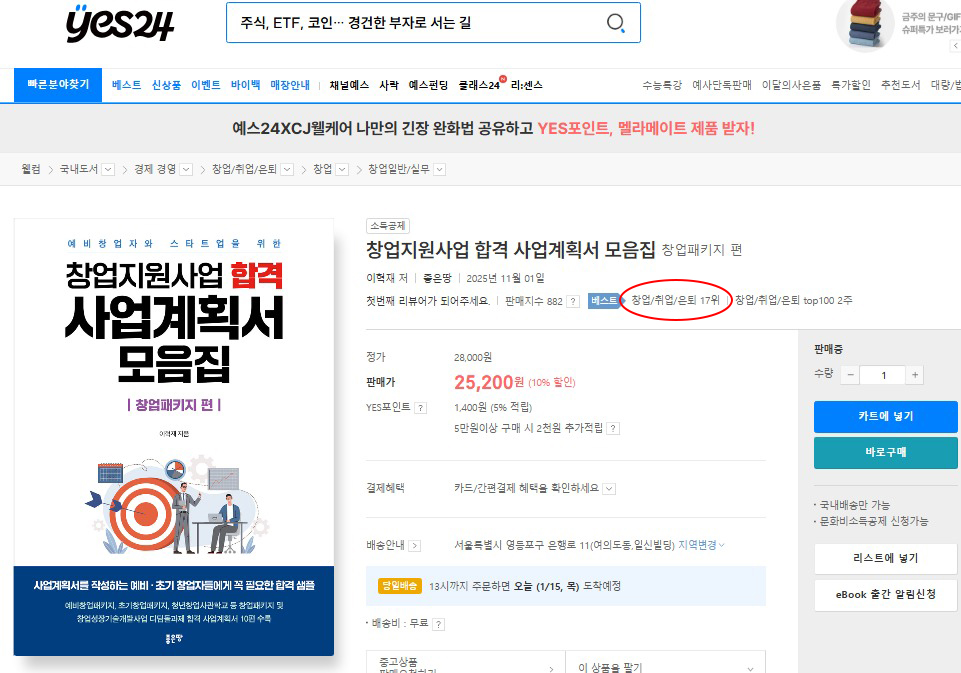Viewport: 961px width, 673px height.
Task: Click the arrow icon next to 배송안내
Action: (415, 546)
